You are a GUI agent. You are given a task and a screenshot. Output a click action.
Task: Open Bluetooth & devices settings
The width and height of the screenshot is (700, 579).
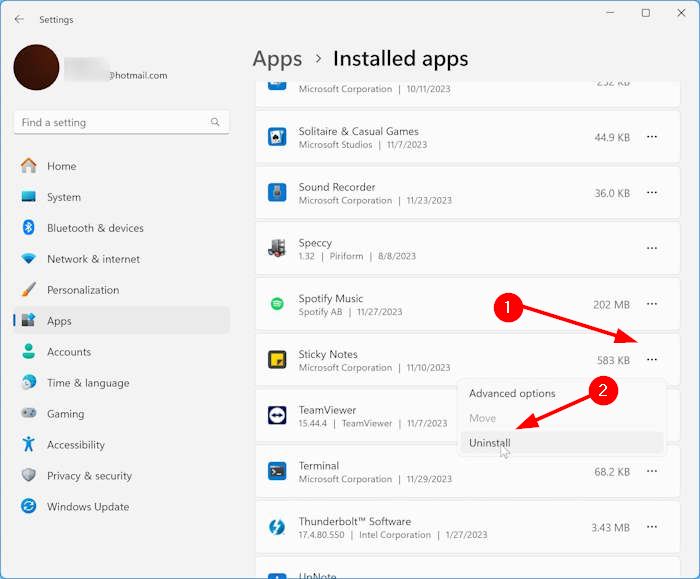point(121,228)
